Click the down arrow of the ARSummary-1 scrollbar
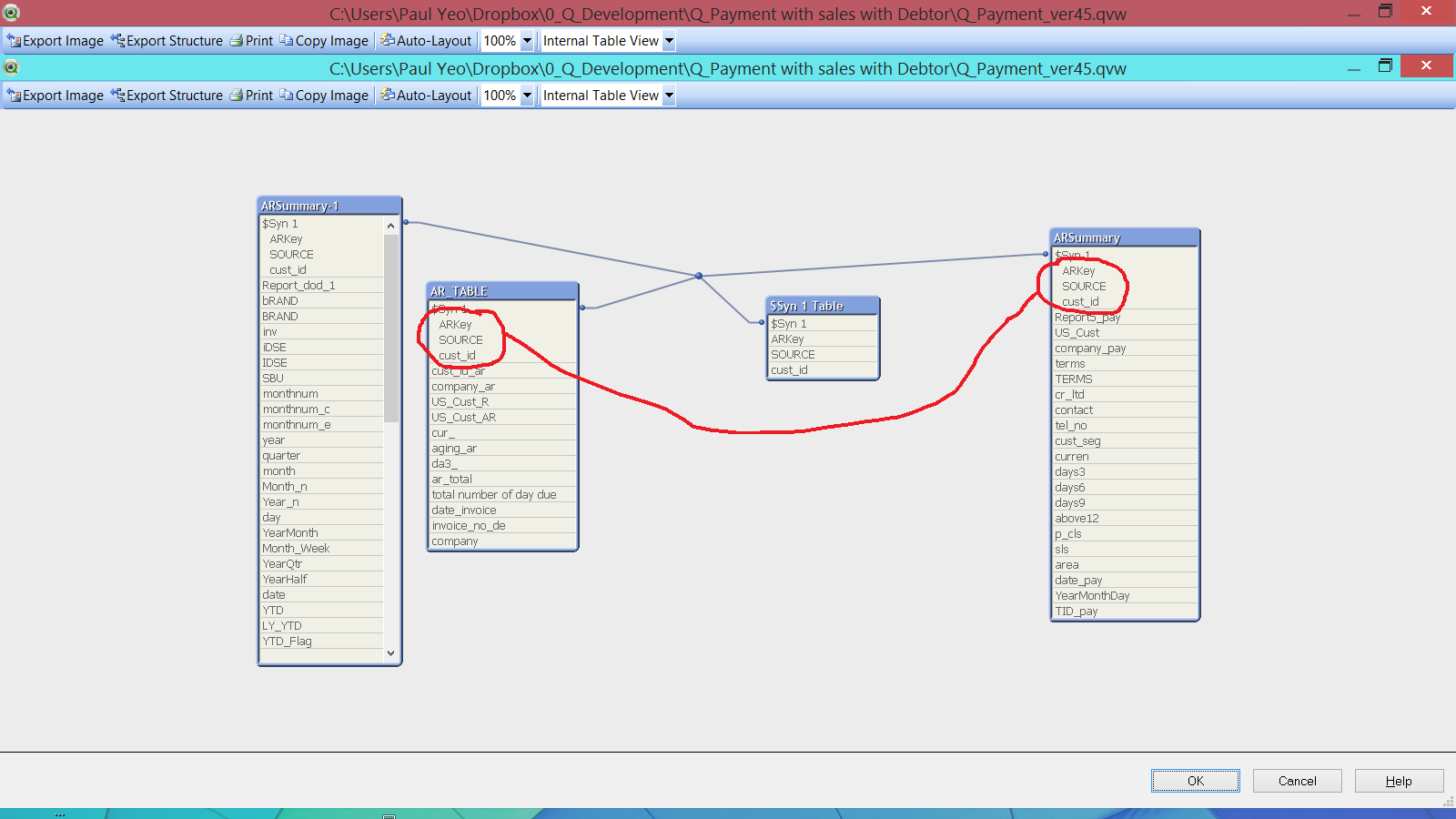1456x819 pixels. [391, 653]
